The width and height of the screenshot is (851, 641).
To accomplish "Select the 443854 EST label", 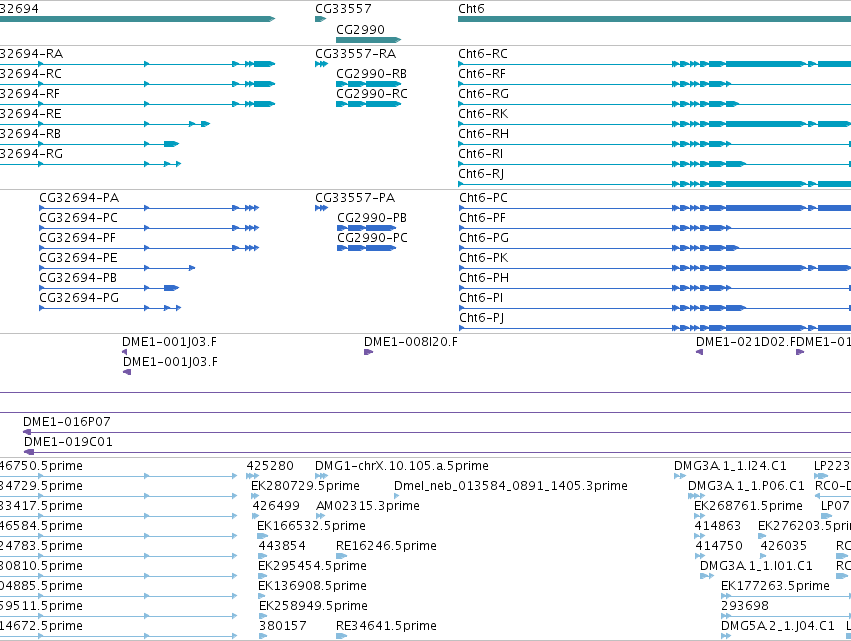I will click(x=282, y=546).
